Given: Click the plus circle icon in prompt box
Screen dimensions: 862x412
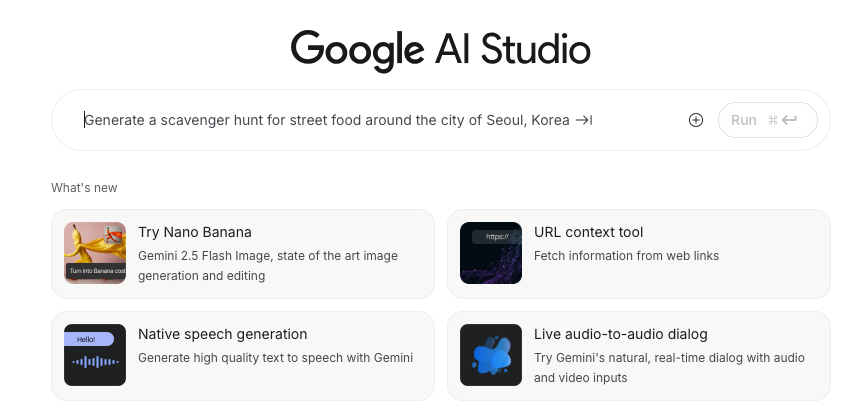Looking at the screenshot, I should (696, 120).
